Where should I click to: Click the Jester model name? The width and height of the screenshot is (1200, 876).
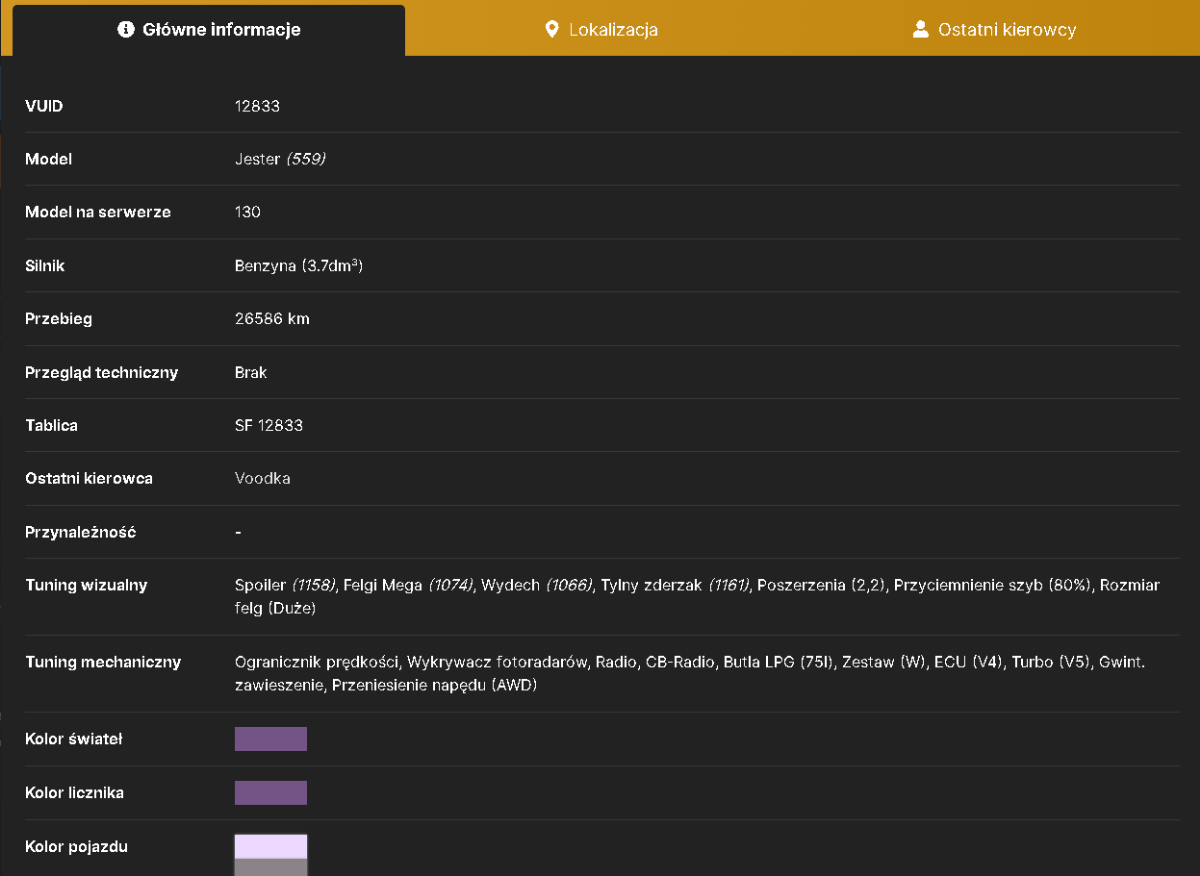(x=258, y=159)
